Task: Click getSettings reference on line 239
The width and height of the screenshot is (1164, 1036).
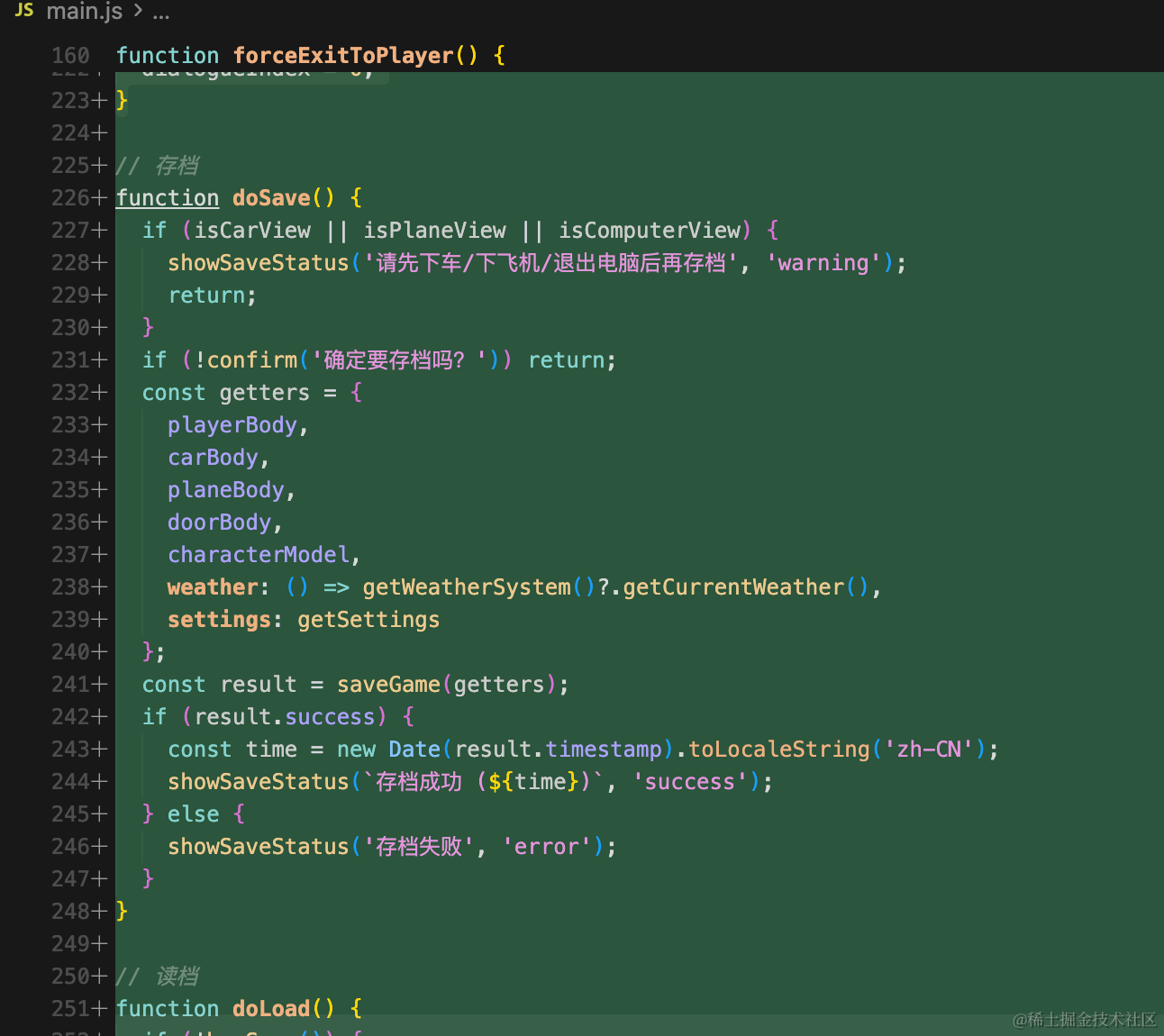Action: [368, 619]
